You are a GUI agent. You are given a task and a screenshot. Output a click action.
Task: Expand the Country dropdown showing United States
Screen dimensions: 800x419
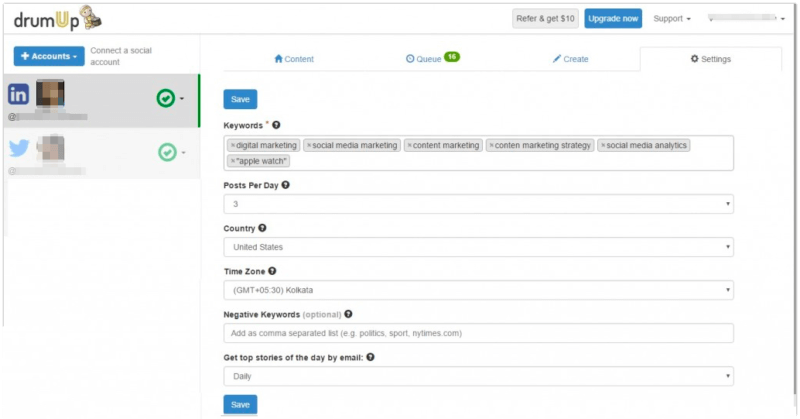(478, 247)
